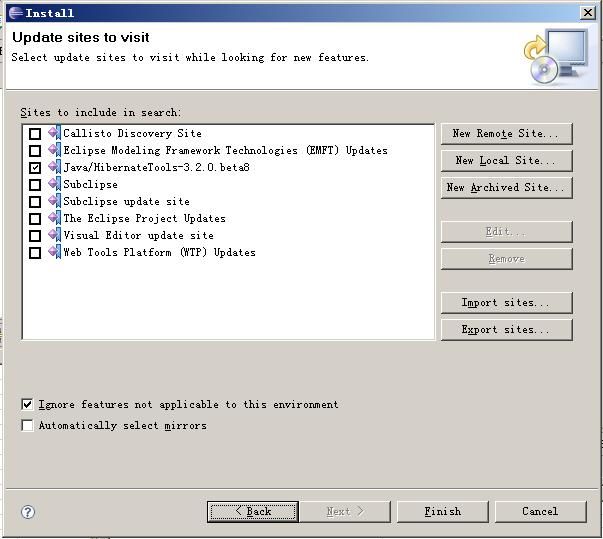This screenshot has width=603, height=539.
Task: Select 'Callisto Discovery Site' row text
Action: (x=132, y=133)
